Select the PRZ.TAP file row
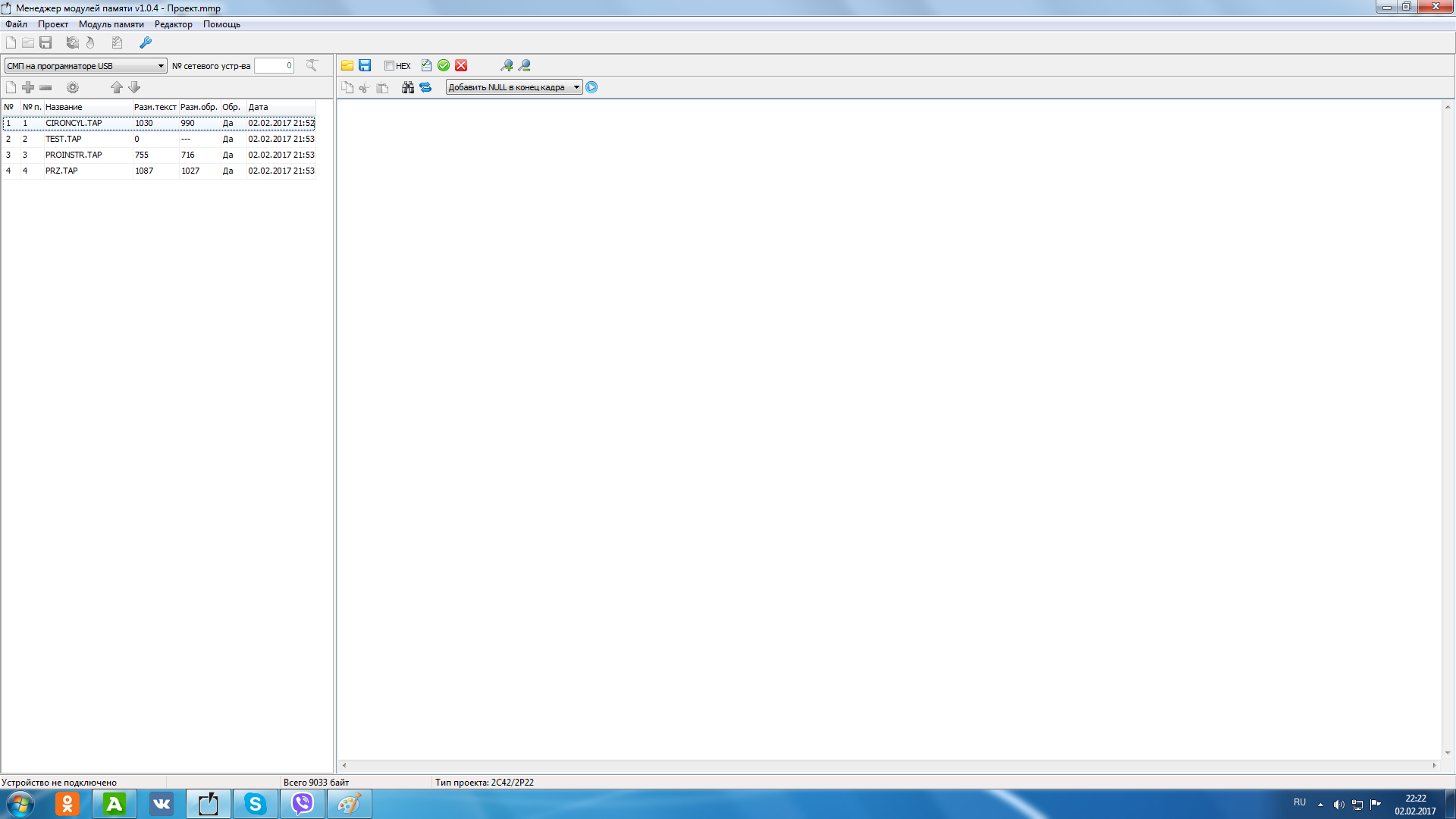This screenshot has height=819, width=1456. tap(158, 171)
